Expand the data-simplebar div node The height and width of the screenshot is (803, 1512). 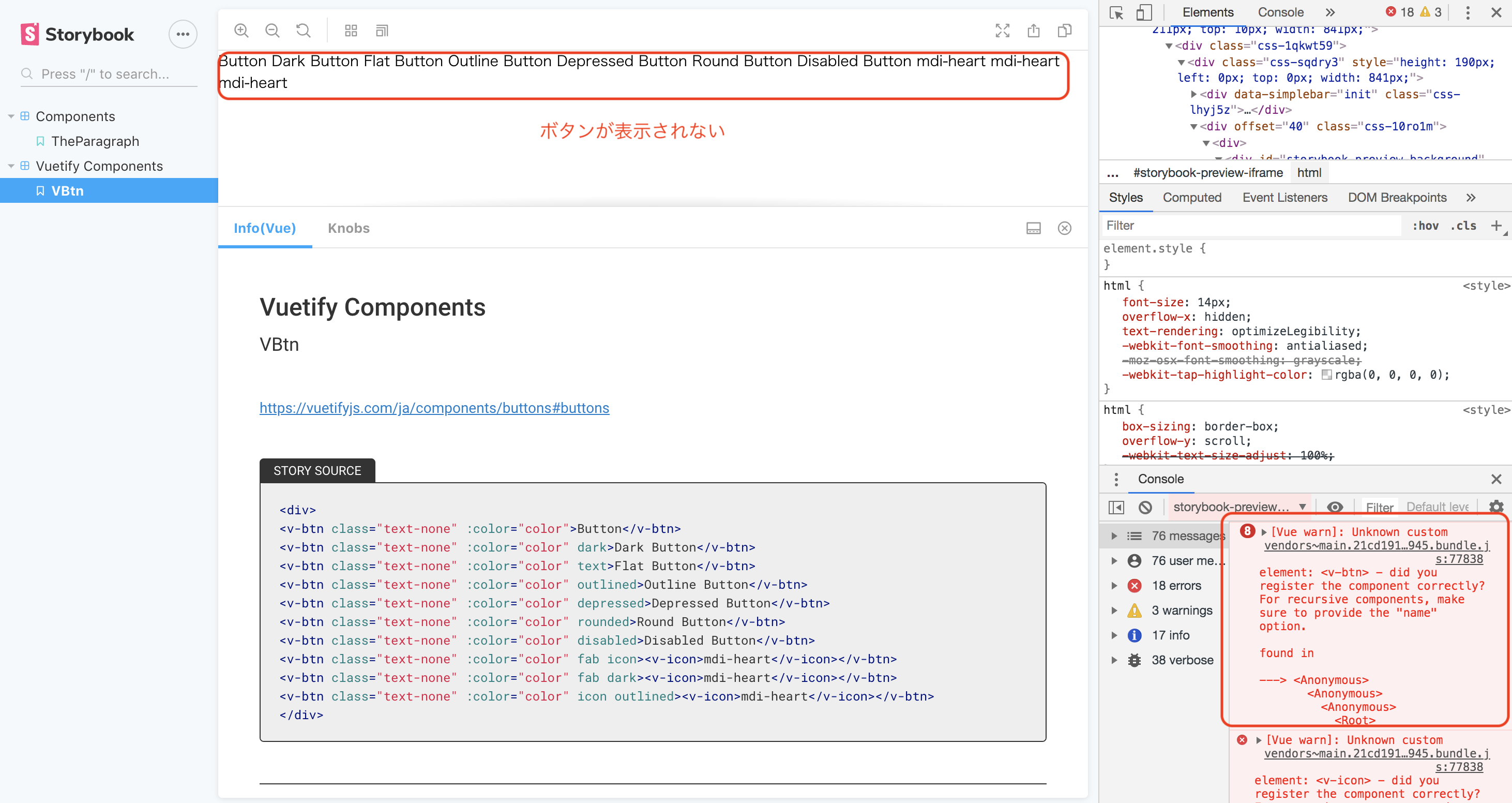1193,94
